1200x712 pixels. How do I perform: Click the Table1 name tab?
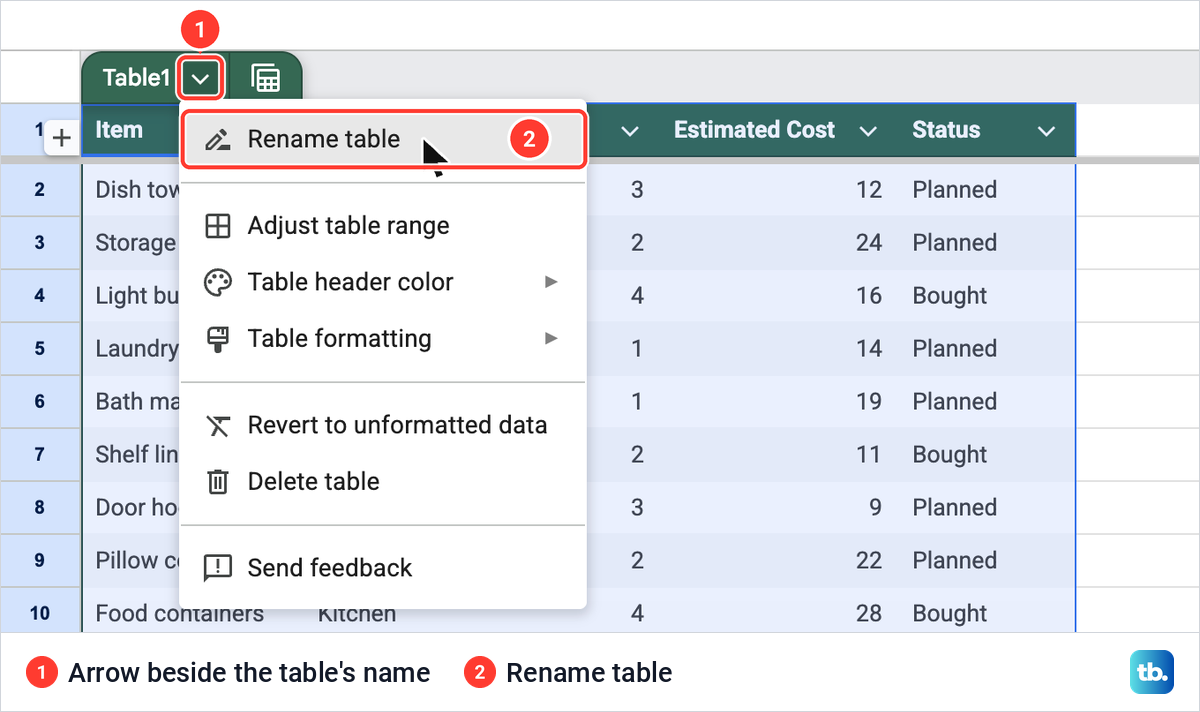pos(136,78)
